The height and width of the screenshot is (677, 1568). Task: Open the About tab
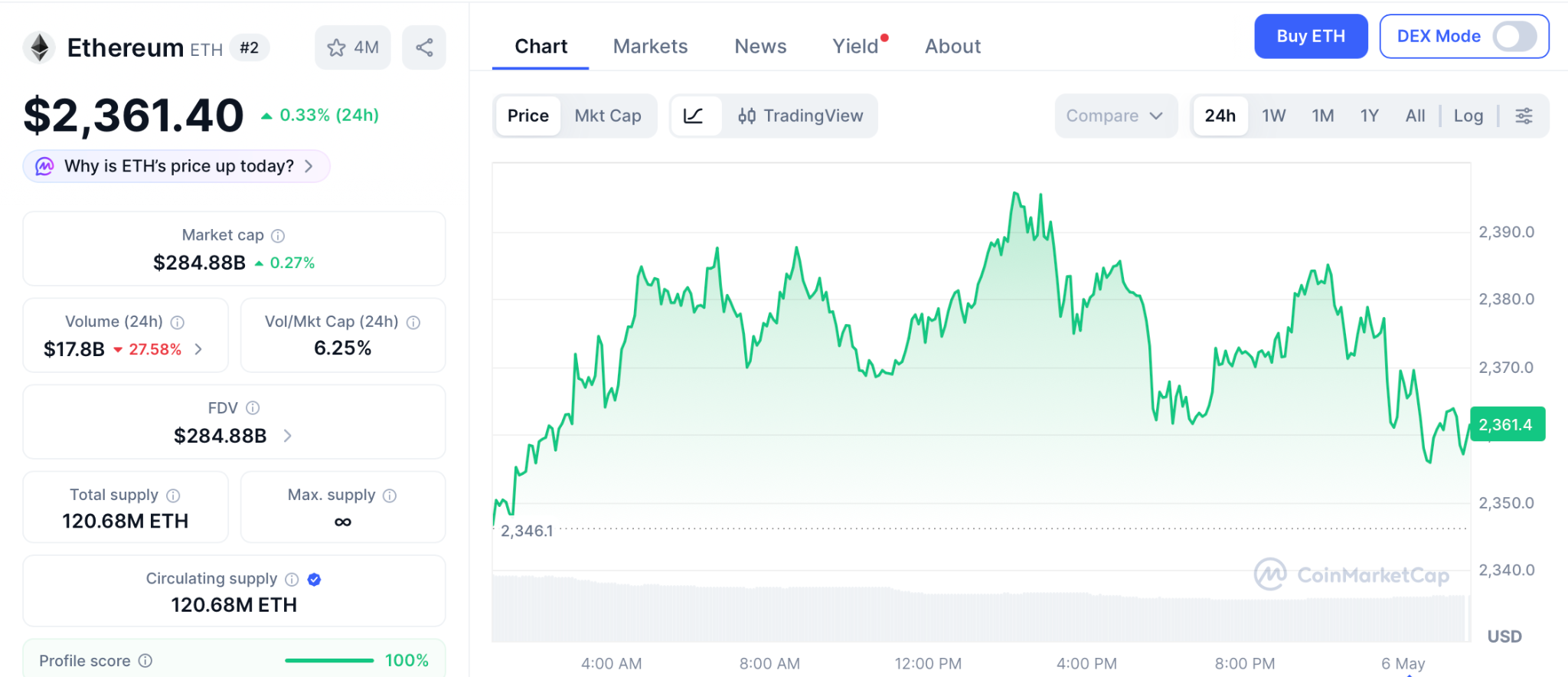coord(952,47)
